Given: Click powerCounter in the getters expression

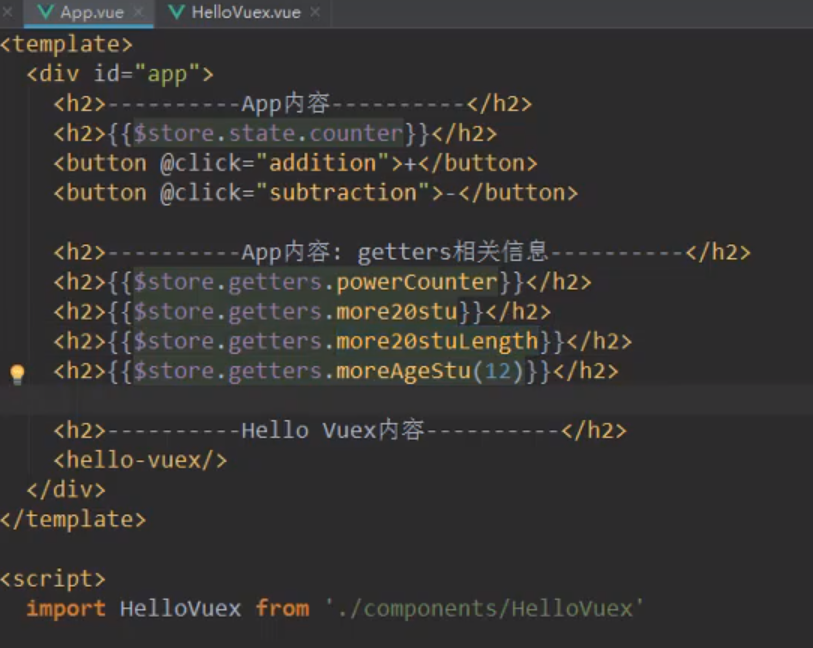Looking at the screenshot, I should [417, 282].
